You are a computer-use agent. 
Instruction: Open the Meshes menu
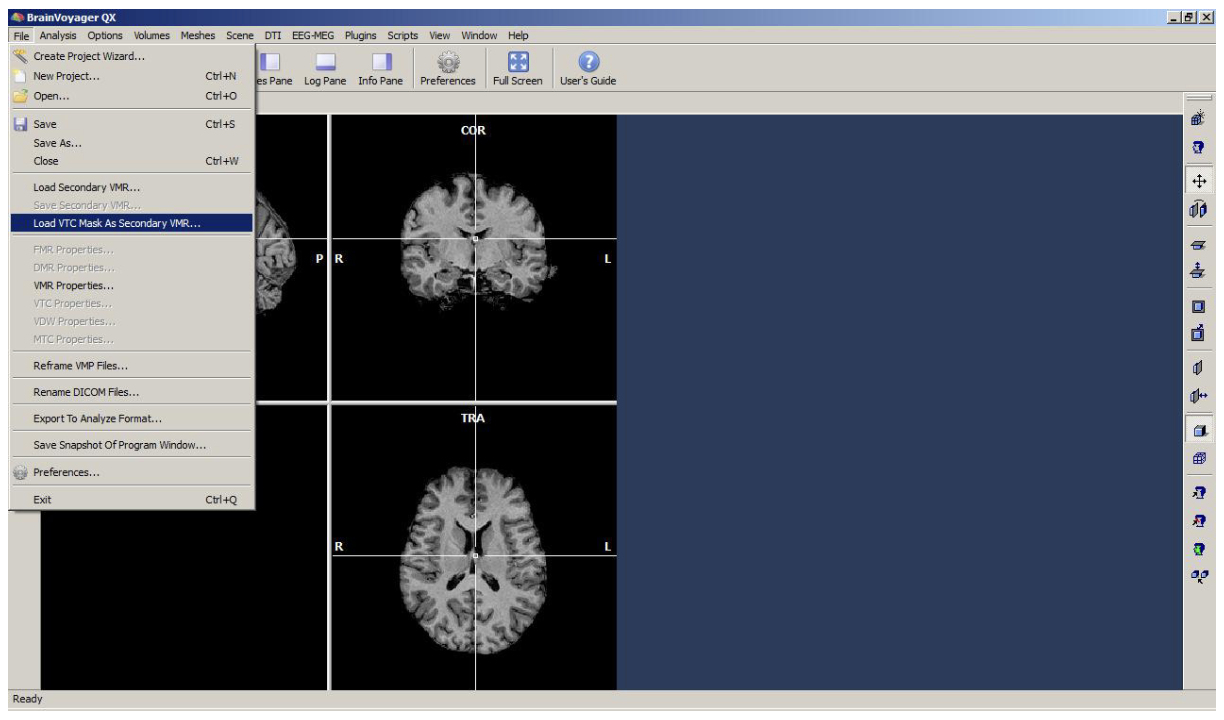pos(199,36)
